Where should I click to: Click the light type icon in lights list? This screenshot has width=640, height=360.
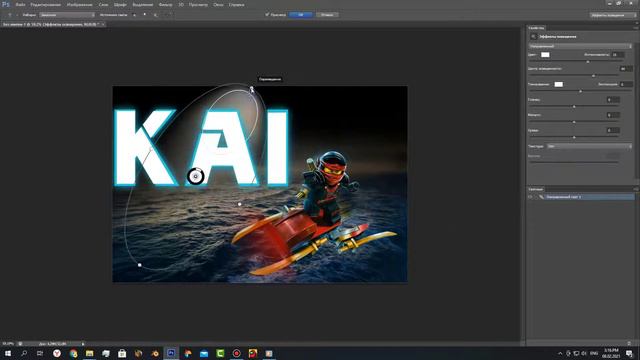click(542, 197)
